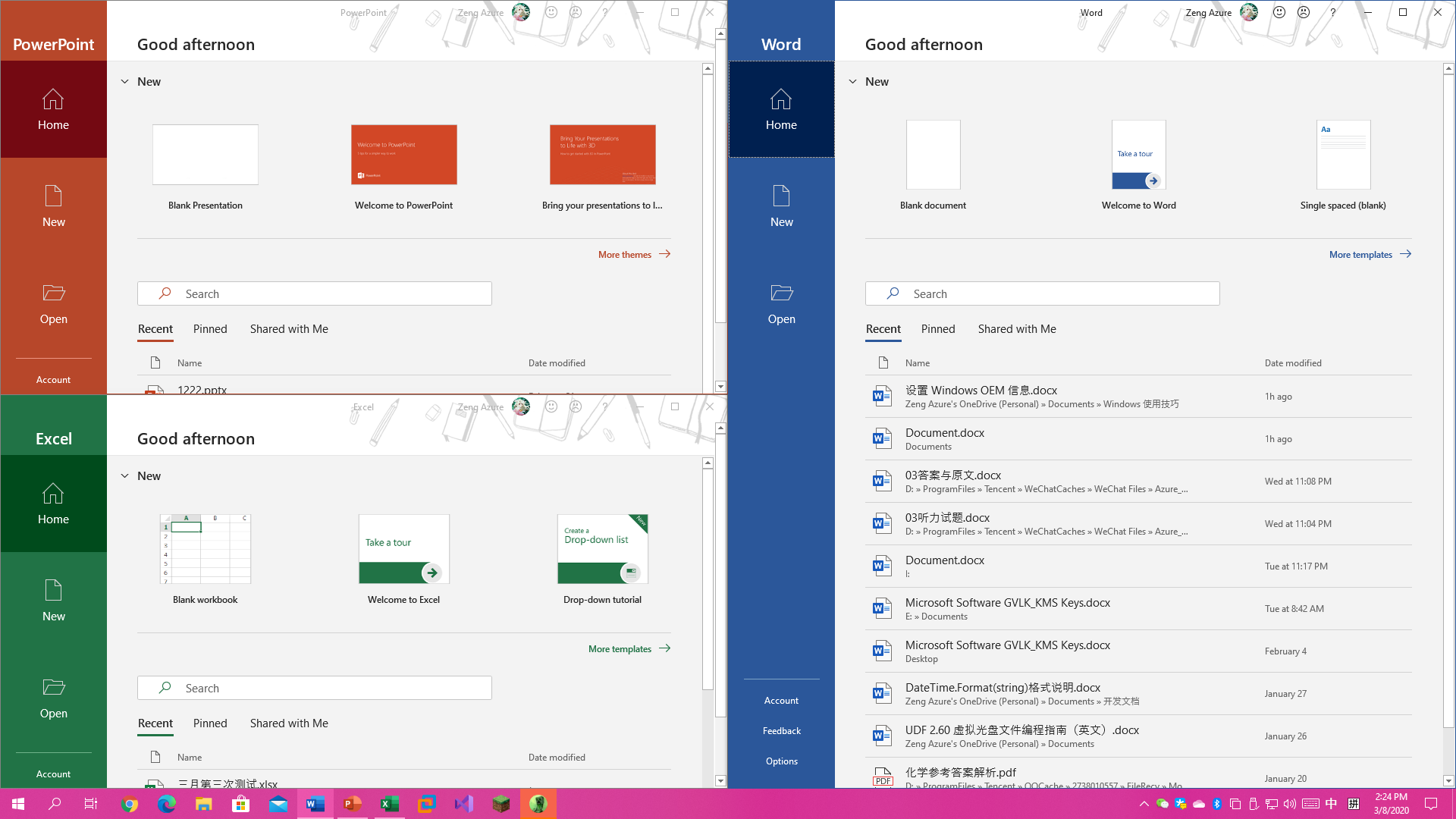Open Microsoft Edge from the taskbar

point(166,804)
